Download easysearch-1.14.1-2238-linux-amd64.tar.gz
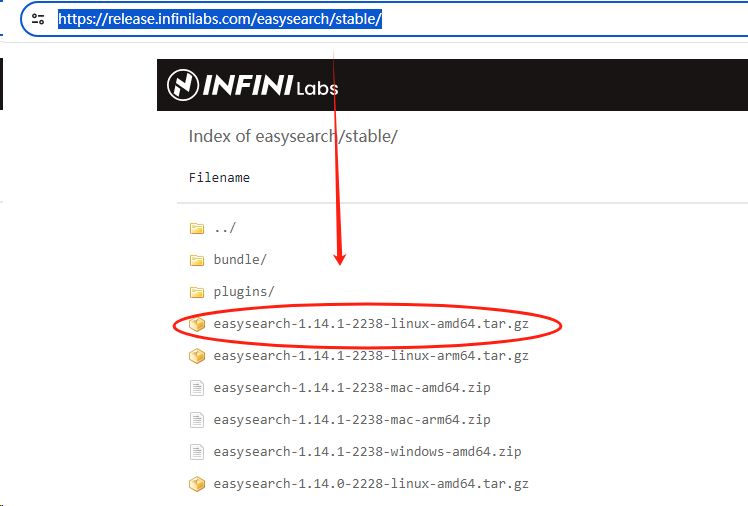748x506 pixels. pyautogui.click(x=371, y=324)
